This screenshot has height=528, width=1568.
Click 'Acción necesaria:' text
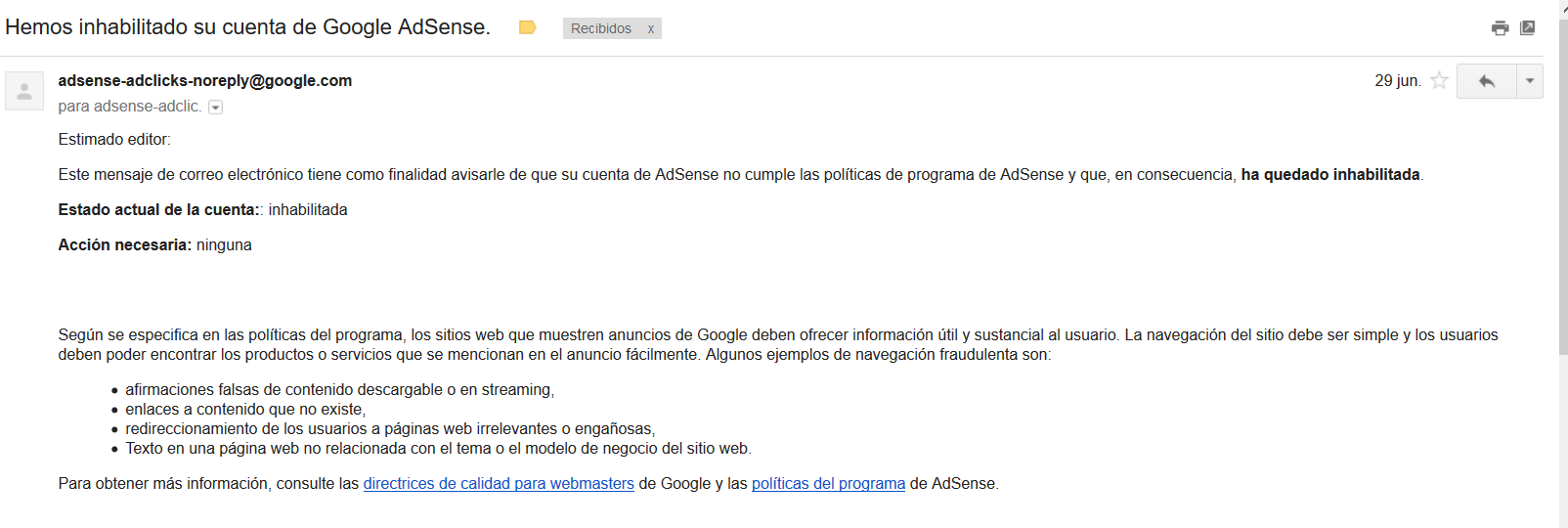coord(125,244)
